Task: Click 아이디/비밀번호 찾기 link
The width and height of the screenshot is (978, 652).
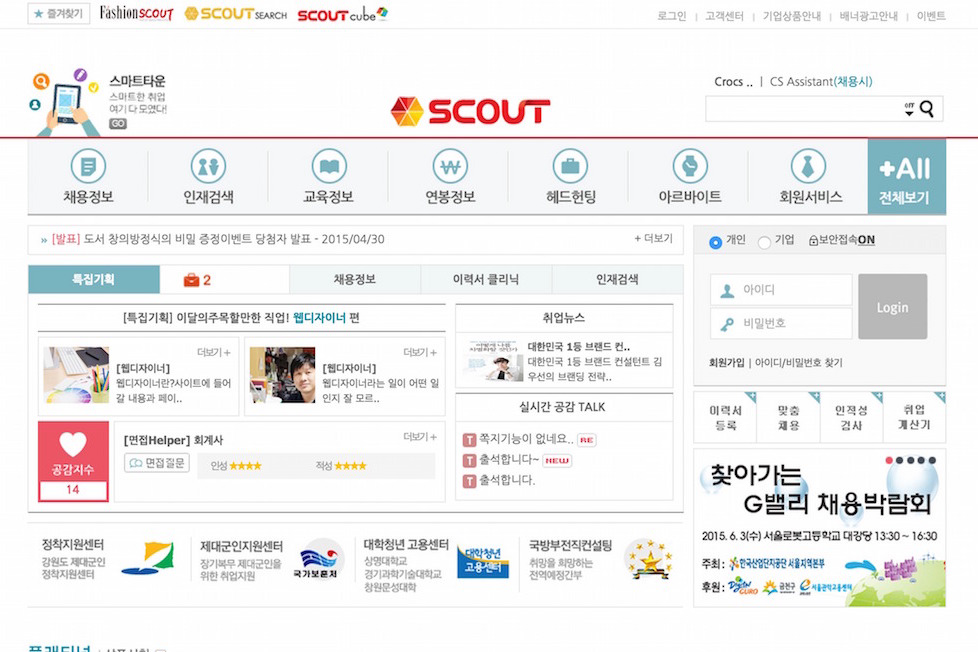Action: coord(798,362)
